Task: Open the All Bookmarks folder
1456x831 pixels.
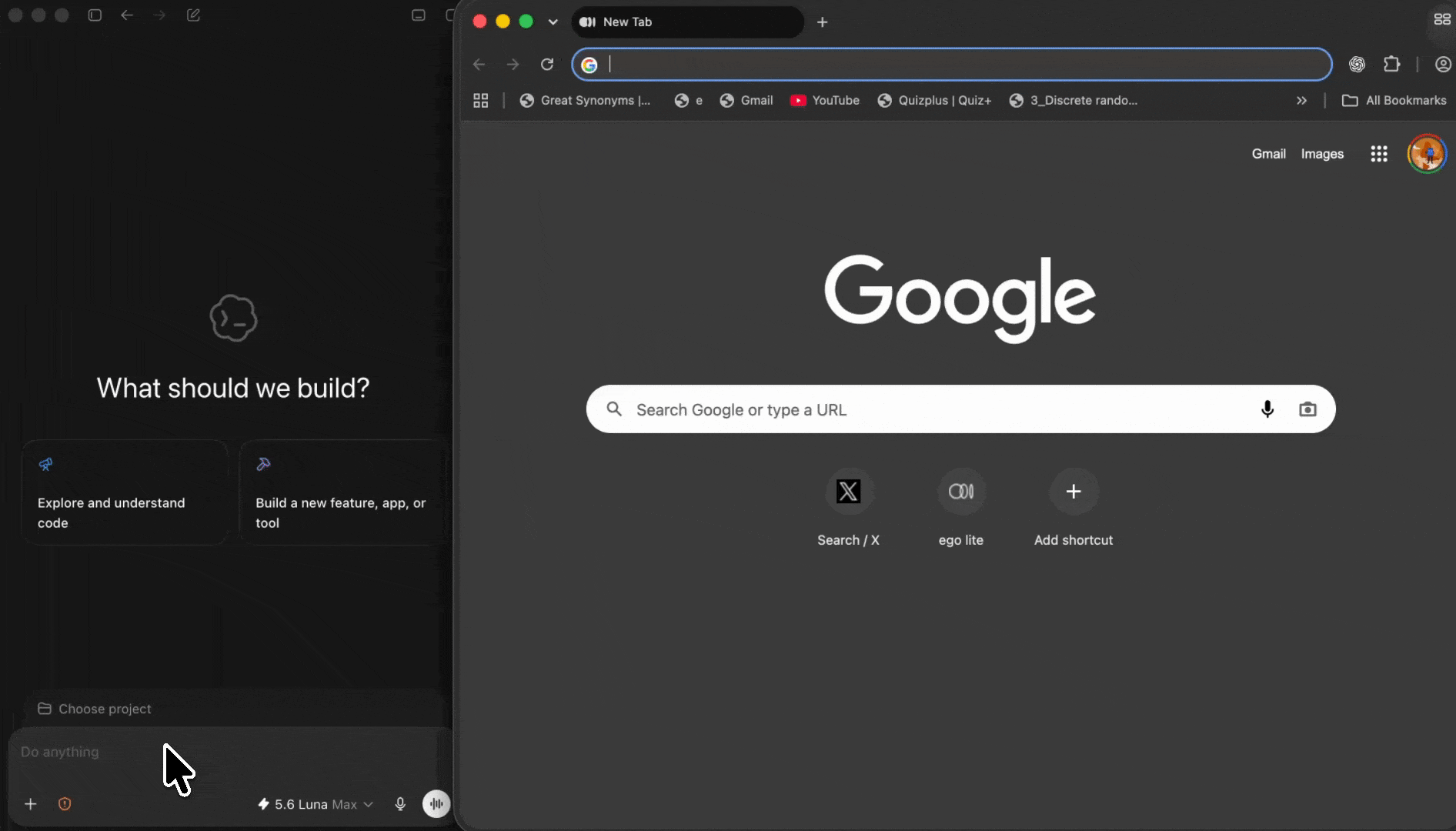Action: (x=1394, y=101)
